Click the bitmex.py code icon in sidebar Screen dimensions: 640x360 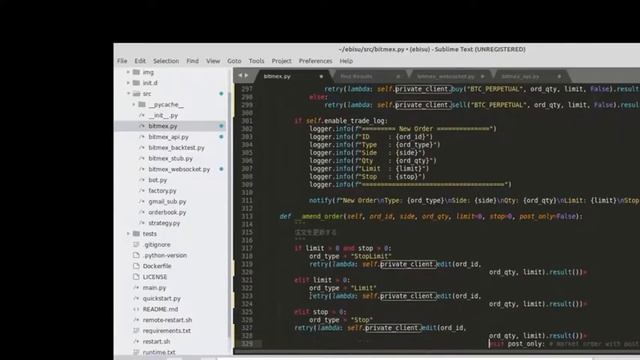[x=142, y=126]
